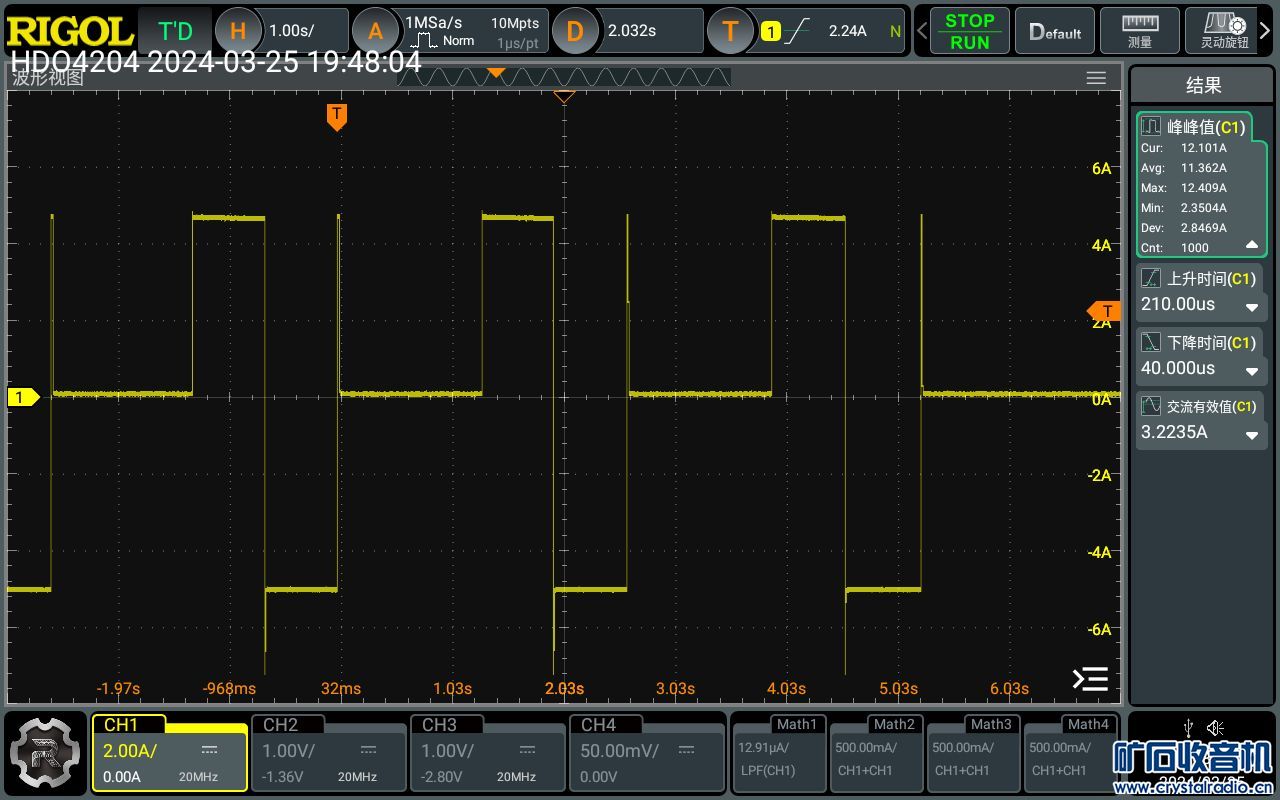Open the horizontal timebase H settings
Viewport: 1280px width, 800px height.
click(237, 31)
